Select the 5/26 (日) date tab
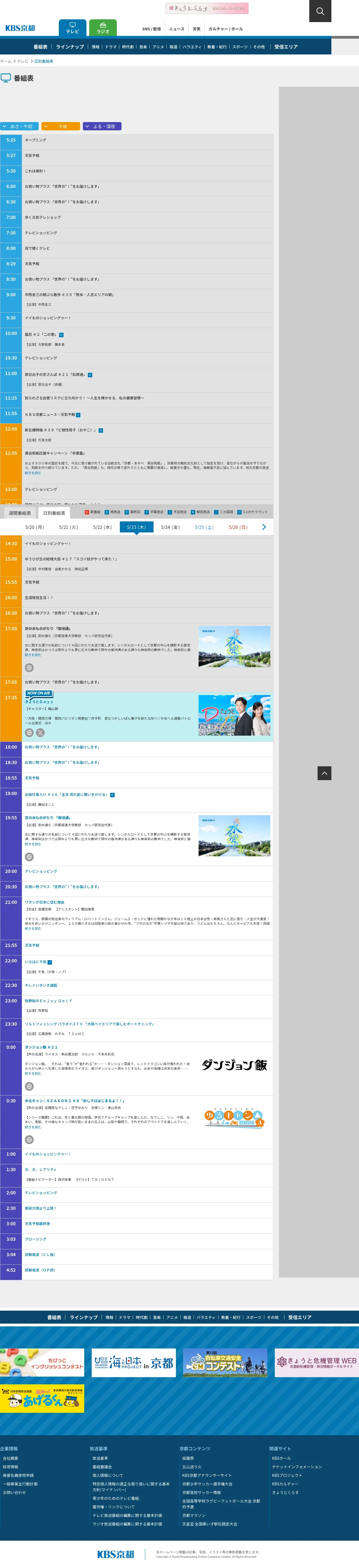Image resolution: width=359 pixels, height=1568 pixels. [x=238, y=527]
